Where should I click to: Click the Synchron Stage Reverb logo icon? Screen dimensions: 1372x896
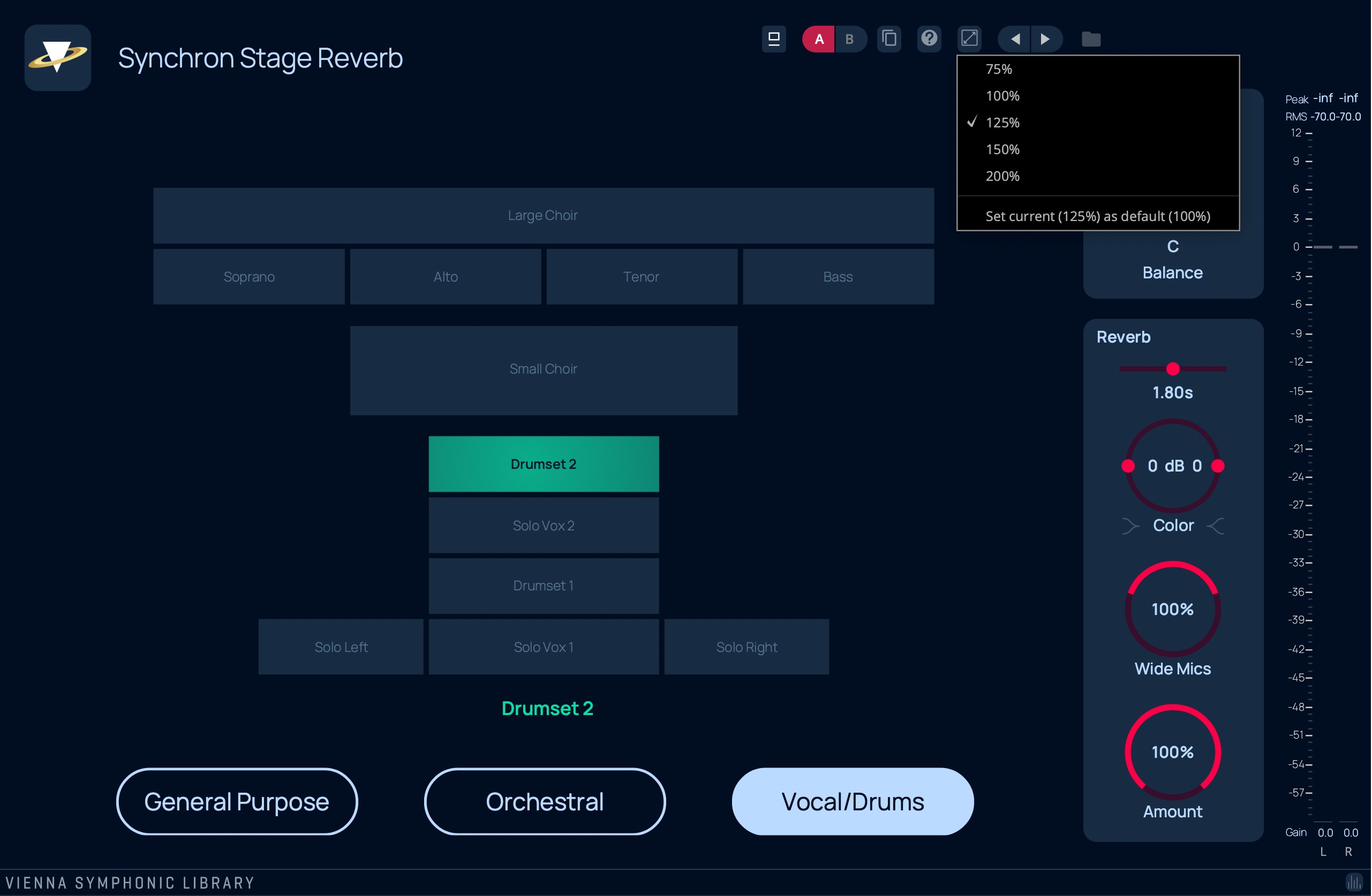(x=58, y=57)
